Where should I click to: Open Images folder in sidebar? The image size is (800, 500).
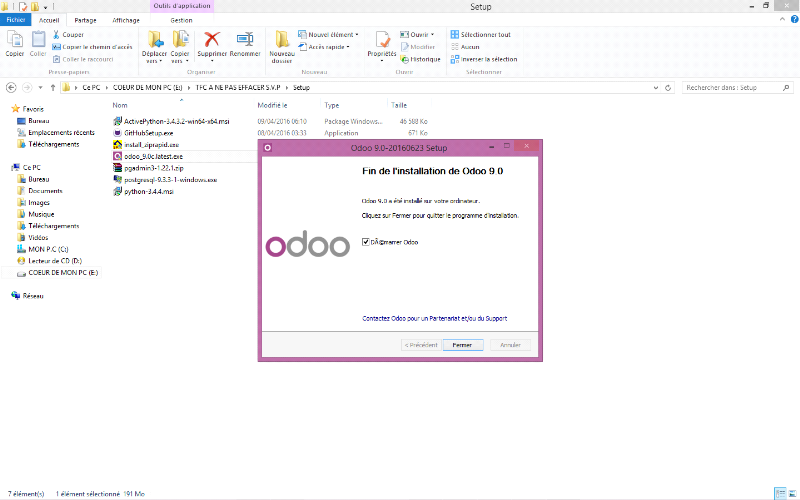pos(39,203)
